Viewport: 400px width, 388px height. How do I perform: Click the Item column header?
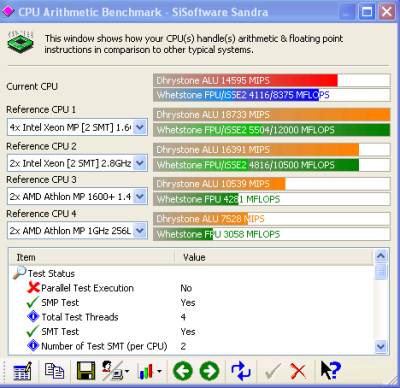tap(91, 257)
